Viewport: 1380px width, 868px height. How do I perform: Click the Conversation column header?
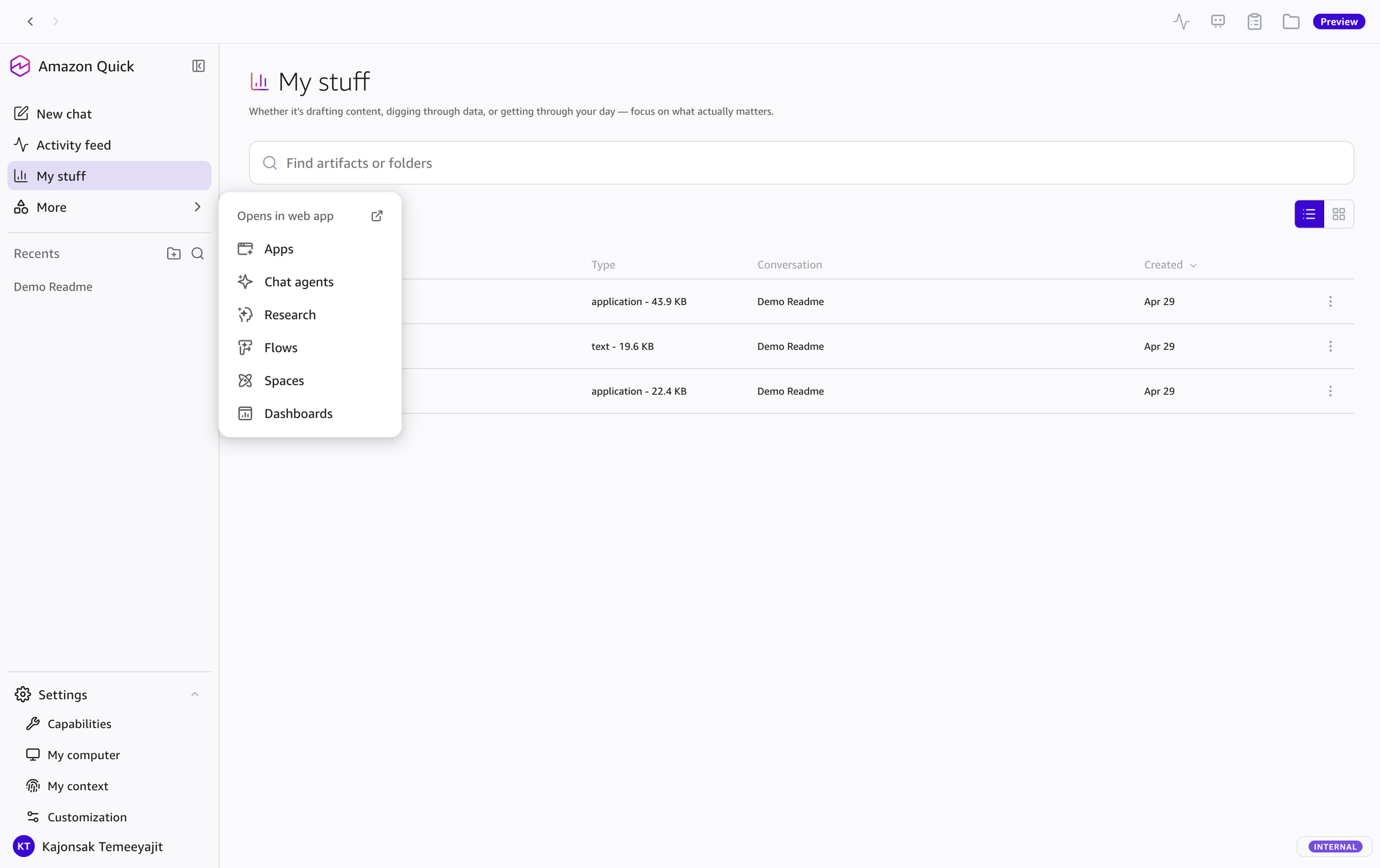click(x=789, y=265)
